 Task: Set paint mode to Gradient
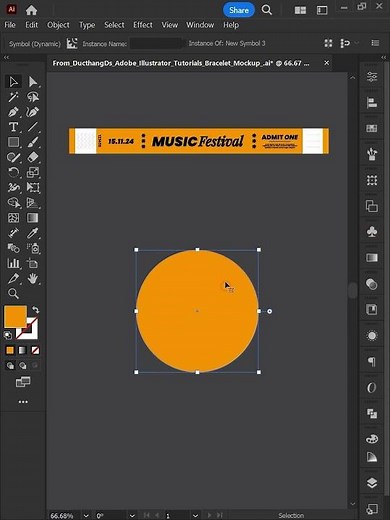tap(23, 350)
